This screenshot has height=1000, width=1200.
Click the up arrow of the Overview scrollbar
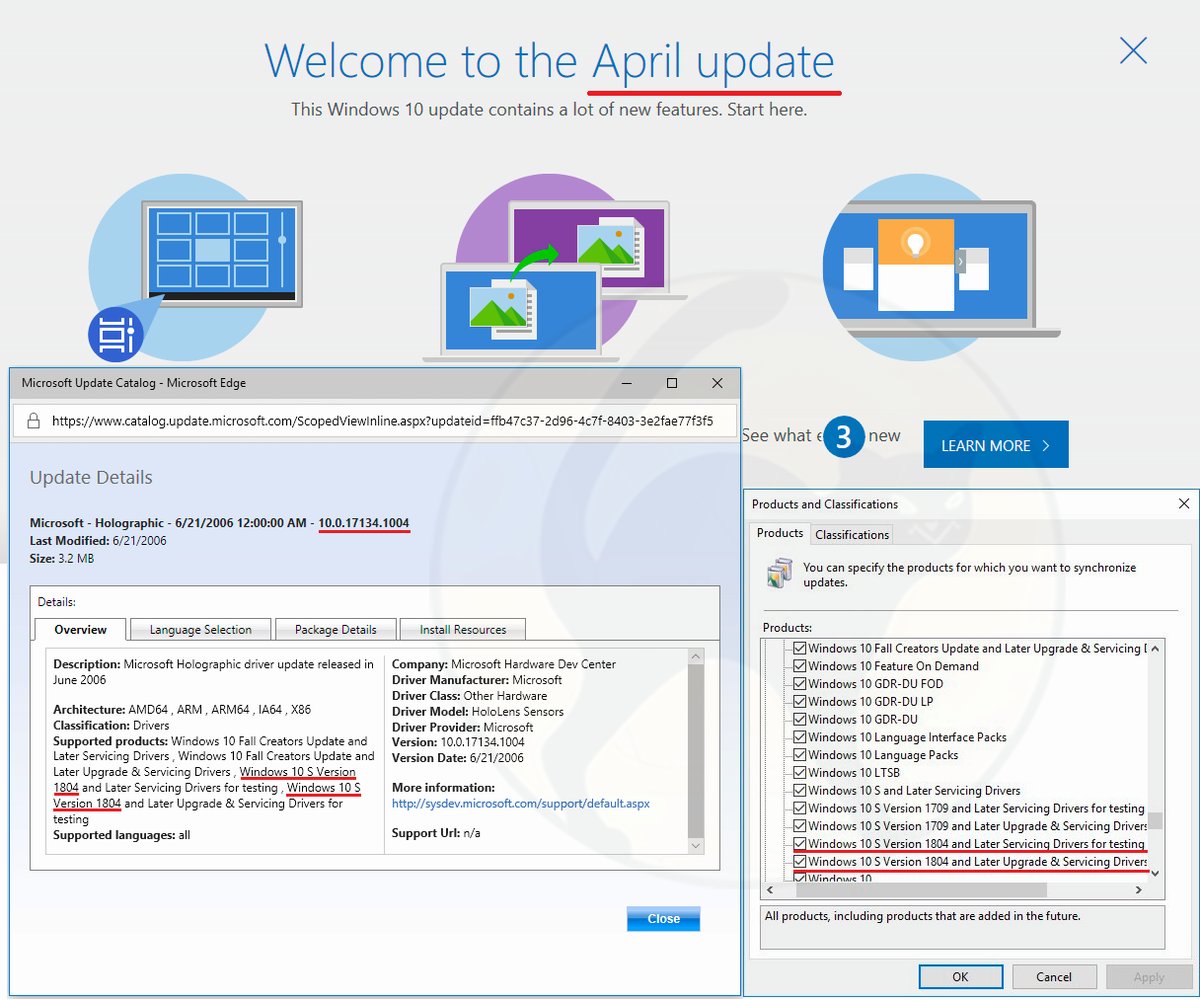point(697,657)
